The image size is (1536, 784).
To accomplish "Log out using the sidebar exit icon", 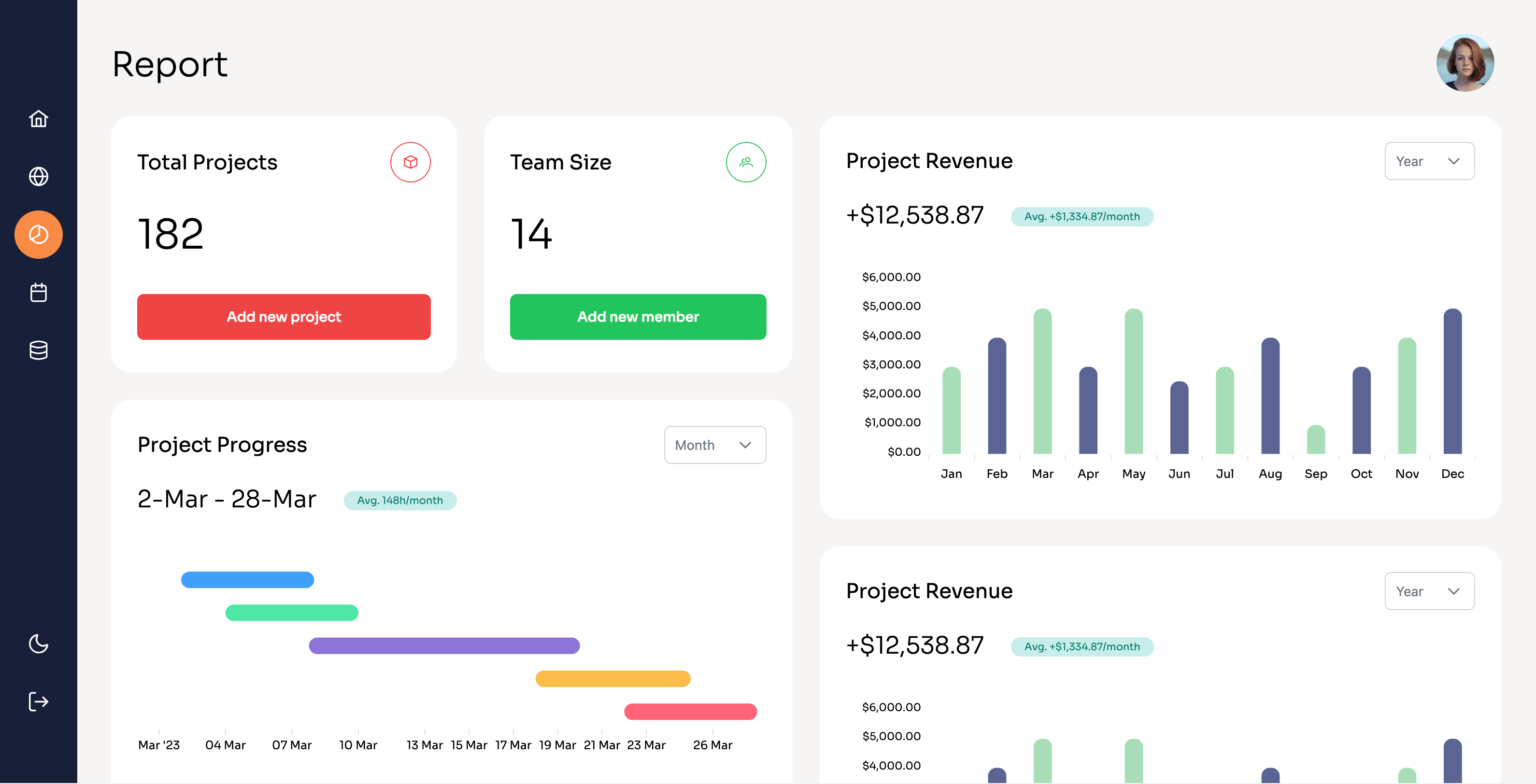I will click(38, 701).
